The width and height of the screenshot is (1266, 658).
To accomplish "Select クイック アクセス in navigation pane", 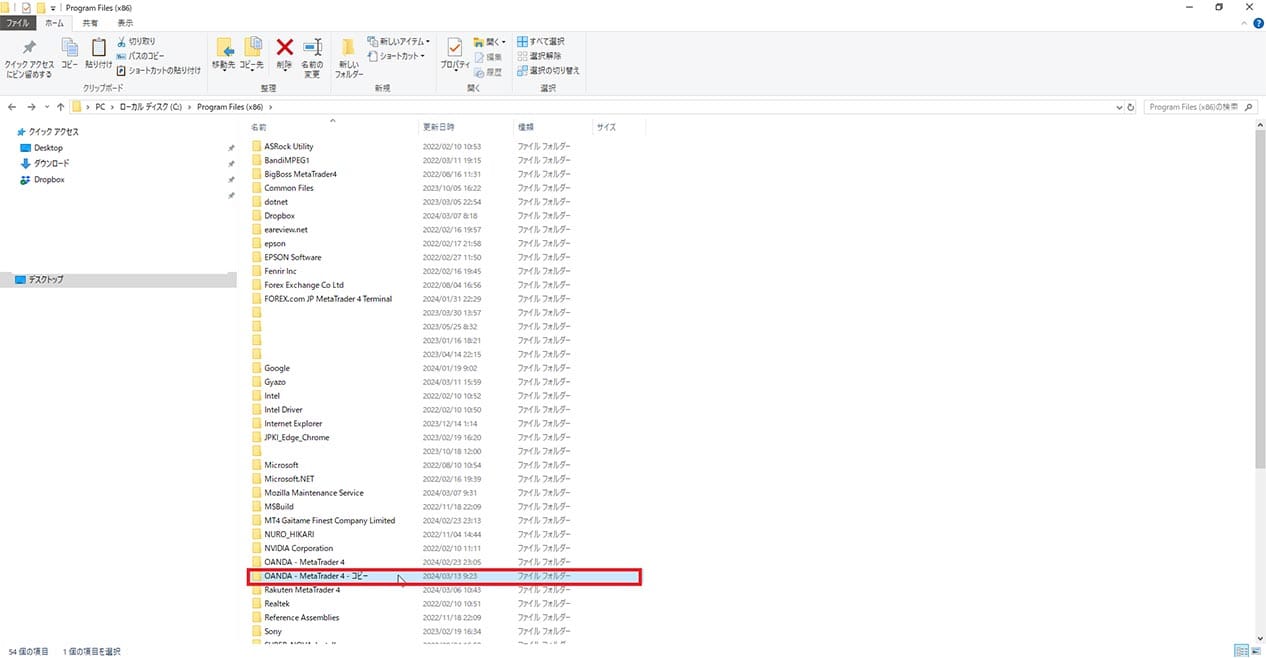I will click(52, 132).
